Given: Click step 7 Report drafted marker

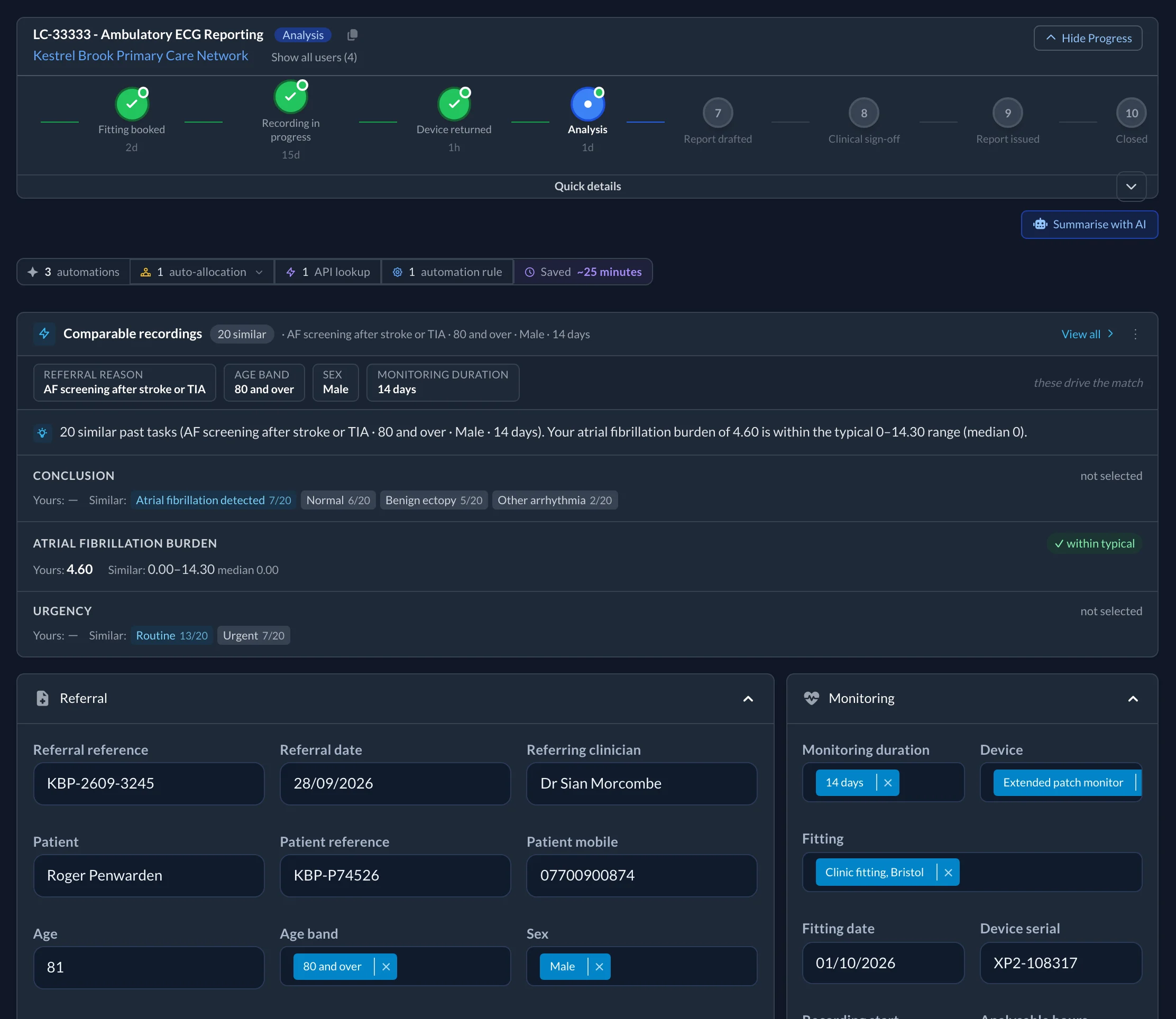Looking at the screenshot, I should tap(718, 113).
